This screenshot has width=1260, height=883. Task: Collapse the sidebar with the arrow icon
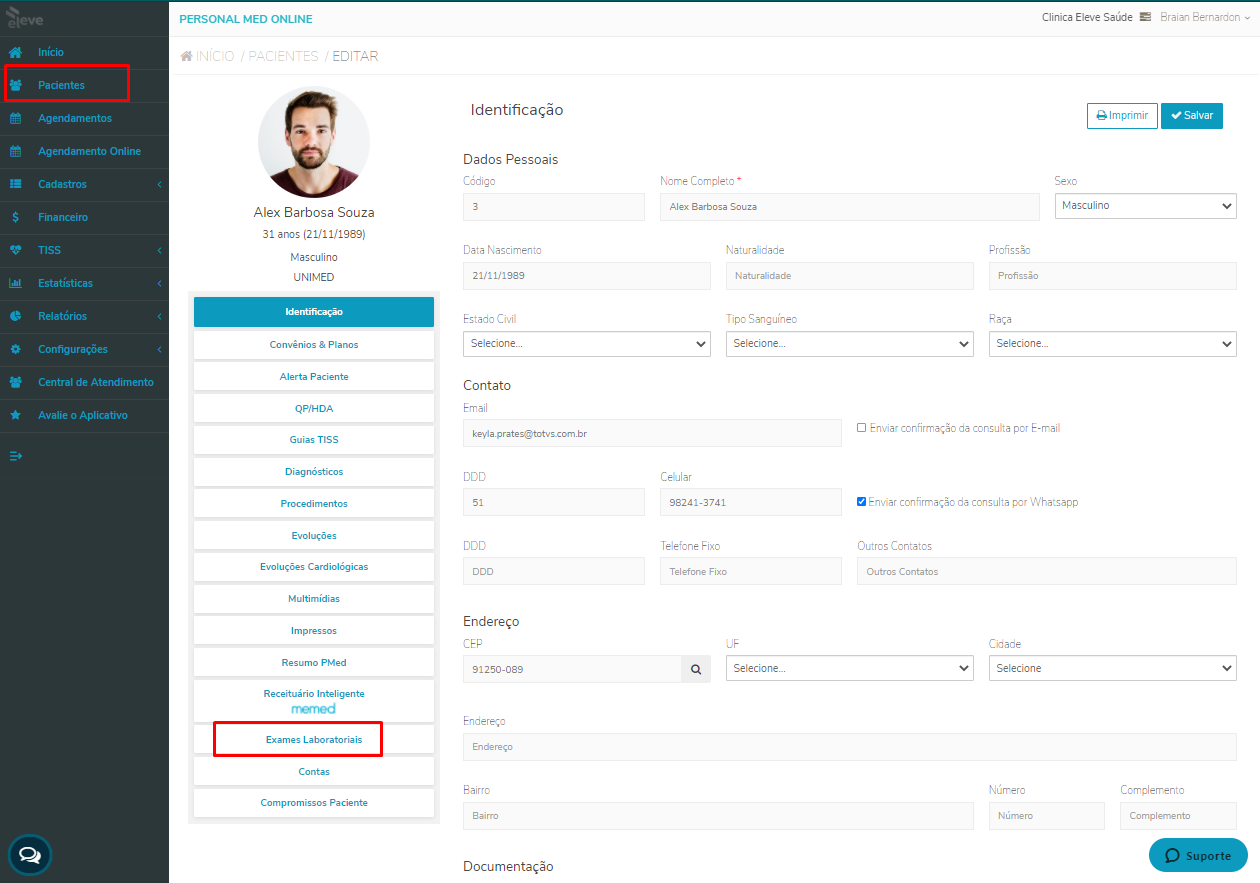coord(16,456)
